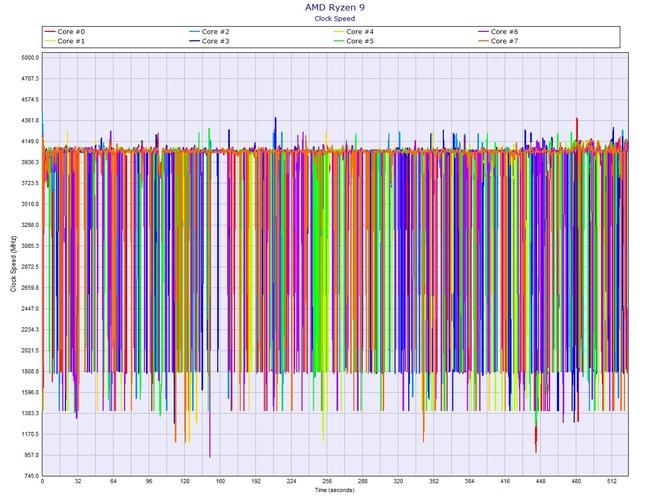
Task: Click the Clock Speed (MHz) axis label
Action: [13, 264]
